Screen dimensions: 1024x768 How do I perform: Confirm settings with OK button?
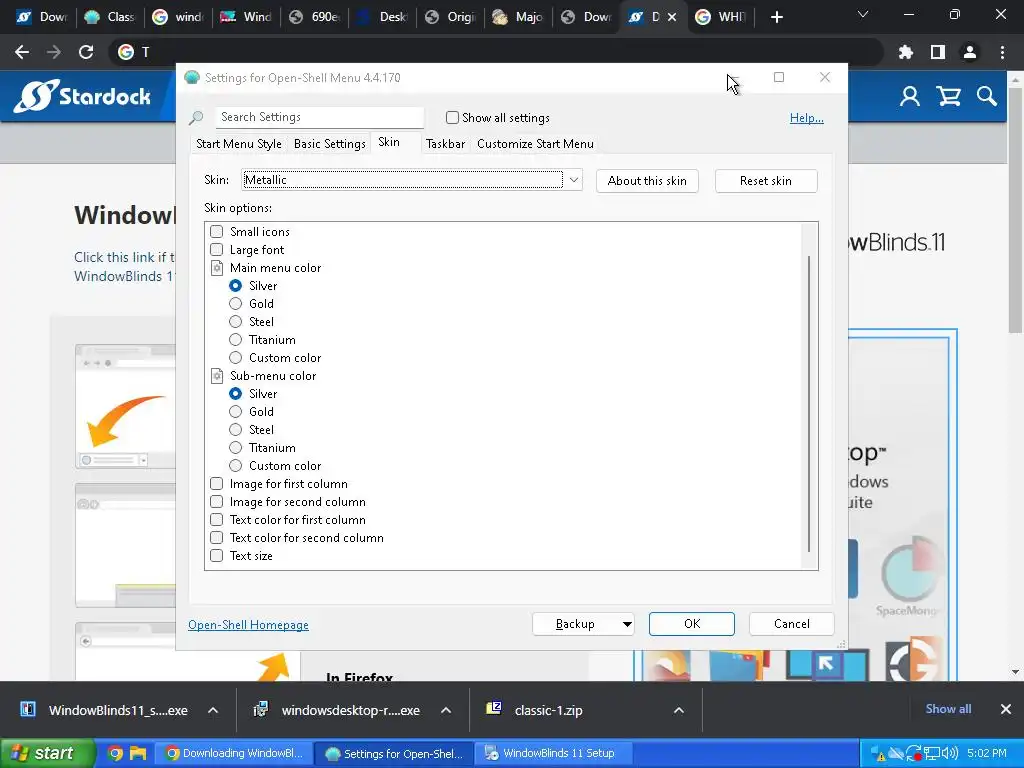click(x=692, y=624)
